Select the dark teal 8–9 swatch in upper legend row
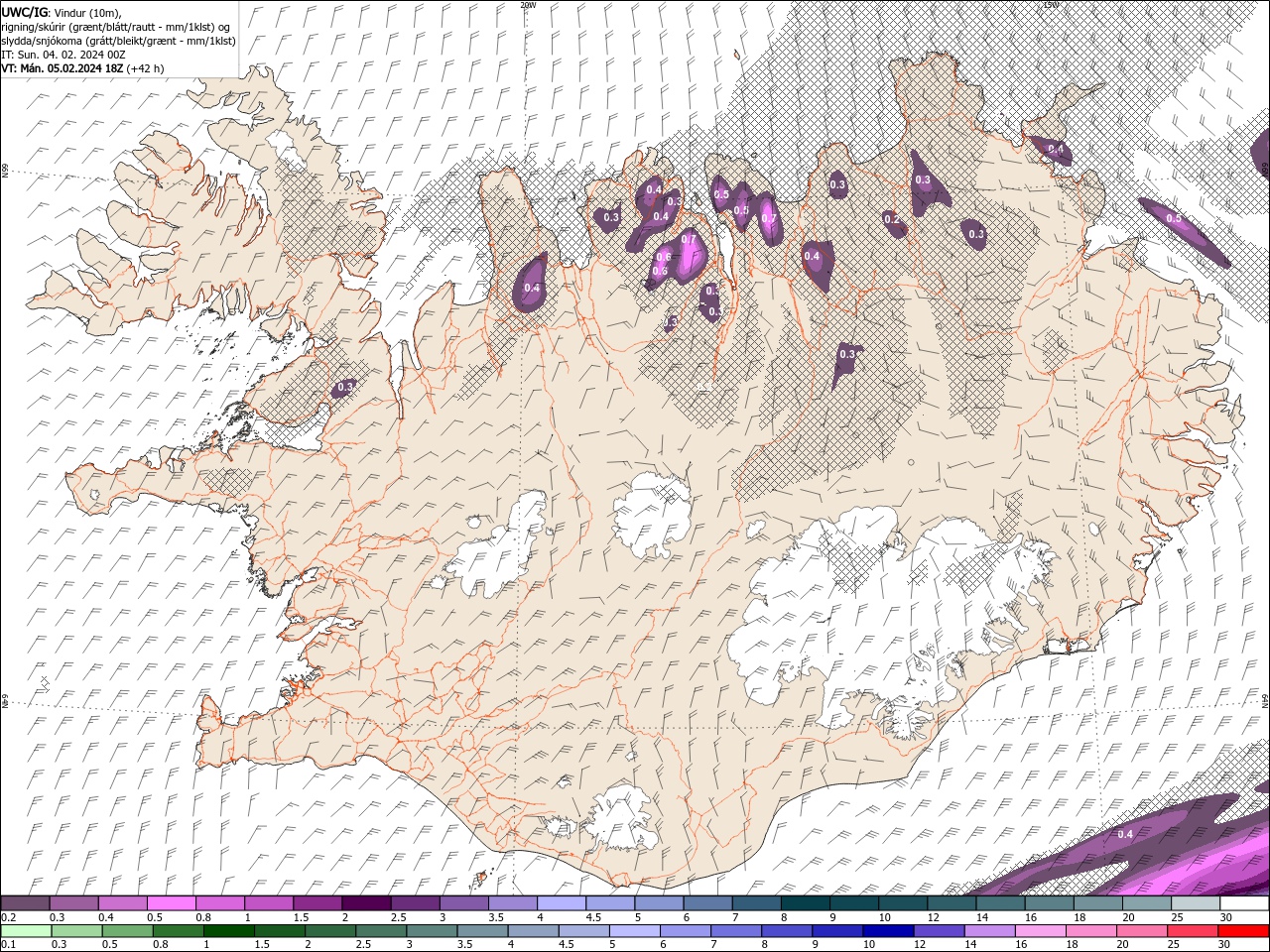The height and width of the screenshot is (952, 1270). pyautogui.click(x=805, y=903)
